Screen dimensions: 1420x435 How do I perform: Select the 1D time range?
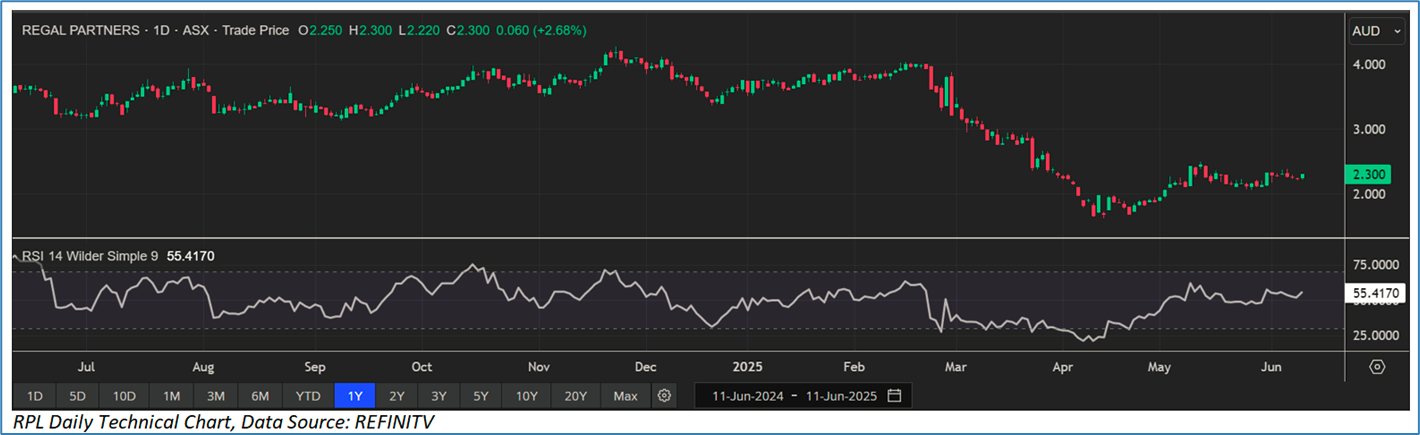34,396
